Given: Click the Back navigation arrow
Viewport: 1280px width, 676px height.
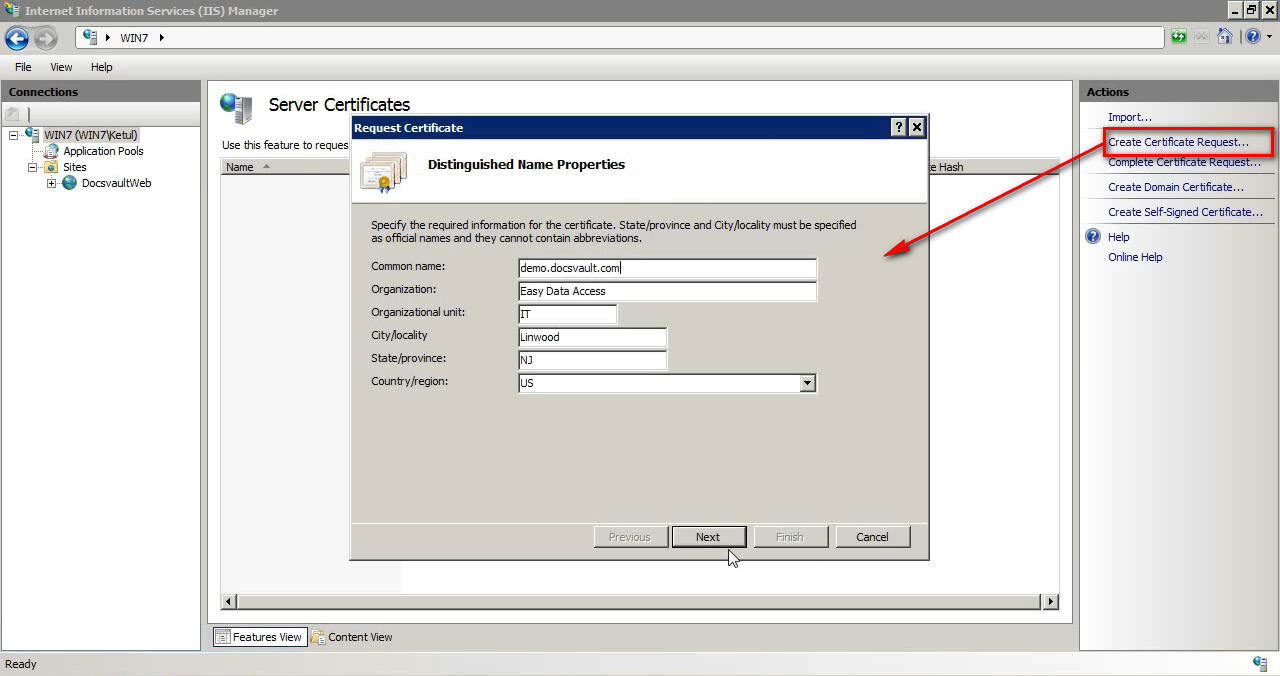Looking at the screenshot, I should 16,38.
